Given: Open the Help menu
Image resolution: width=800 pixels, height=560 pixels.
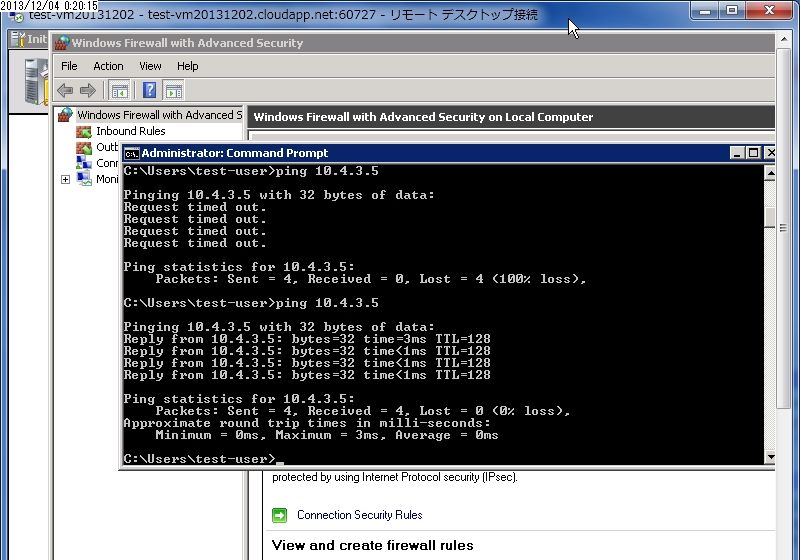Looking at the screenshot, I should coord(187,66).
